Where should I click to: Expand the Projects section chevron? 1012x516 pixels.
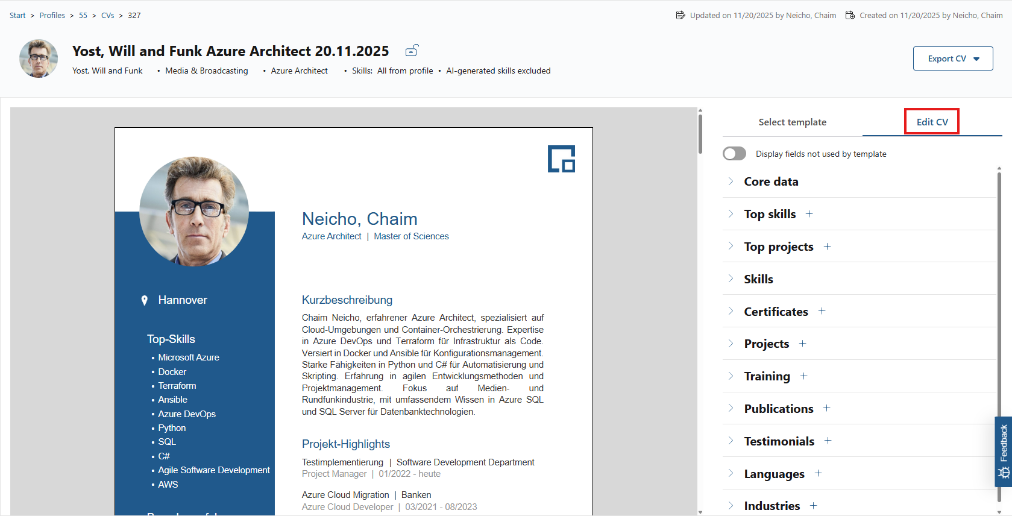(x=731, y=344)
